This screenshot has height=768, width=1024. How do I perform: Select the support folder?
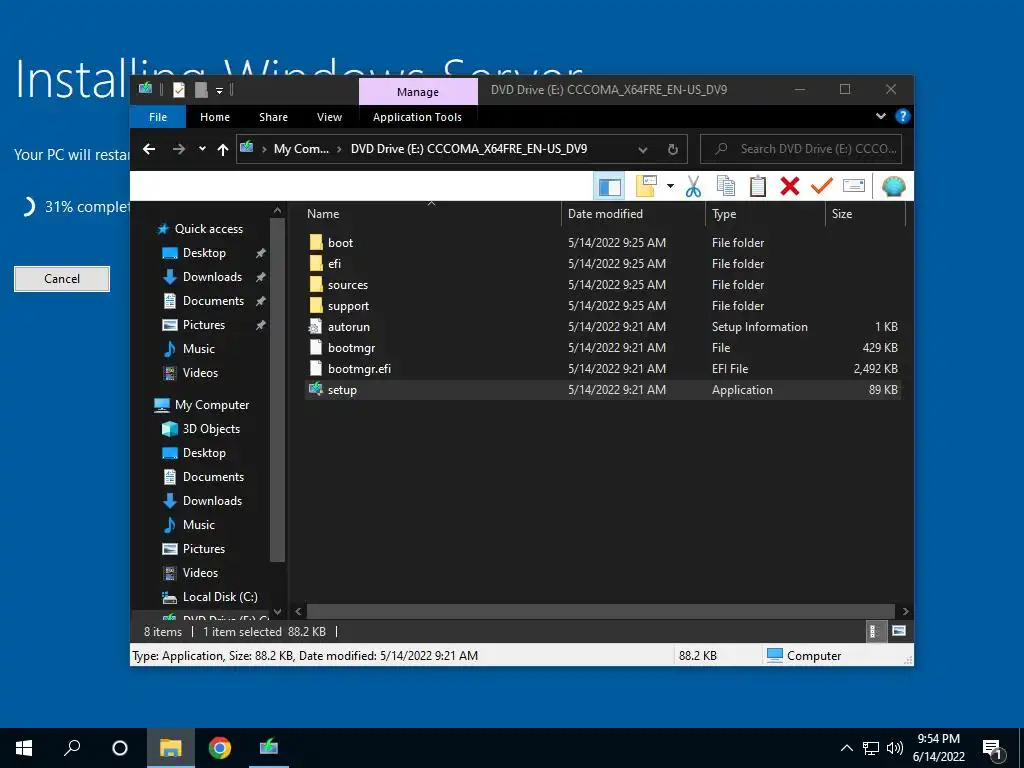click(603, 306)
